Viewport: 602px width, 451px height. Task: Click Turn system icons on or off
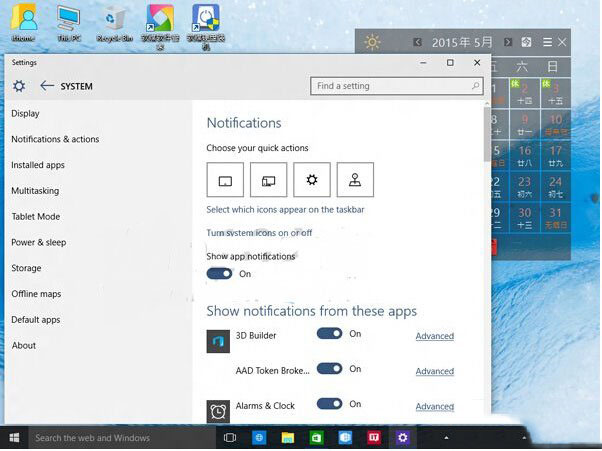pyautogui.click(x=259, y=233)
